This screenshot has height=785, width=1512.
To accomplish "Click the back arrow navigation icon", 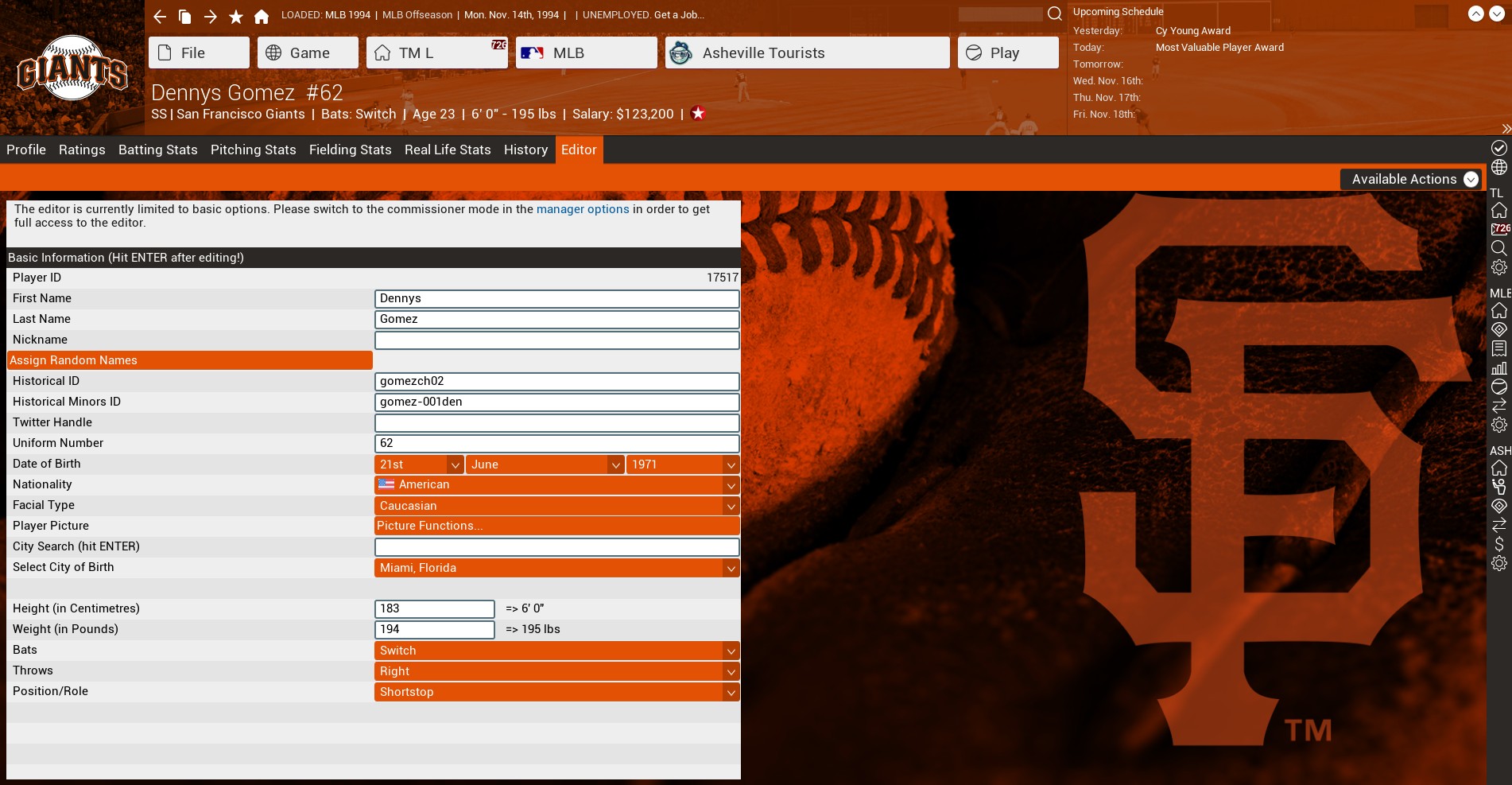I will pyautogui.click(x=160, y=16).
